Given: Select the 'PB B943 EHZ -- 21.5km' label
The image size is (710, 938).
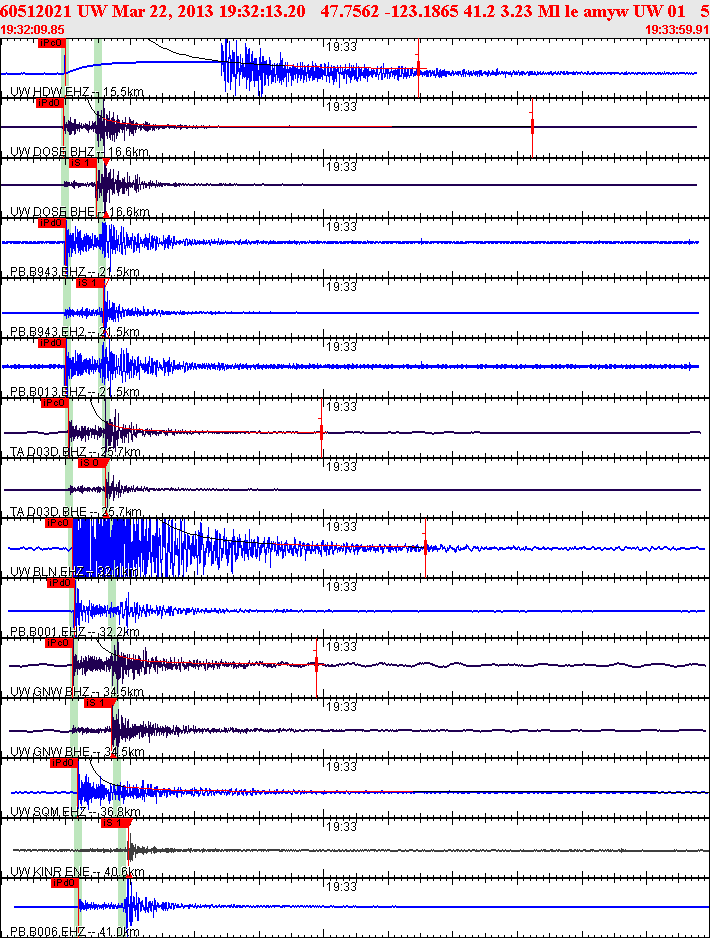Looking at the screenshot, I should [x=75, y=272].
